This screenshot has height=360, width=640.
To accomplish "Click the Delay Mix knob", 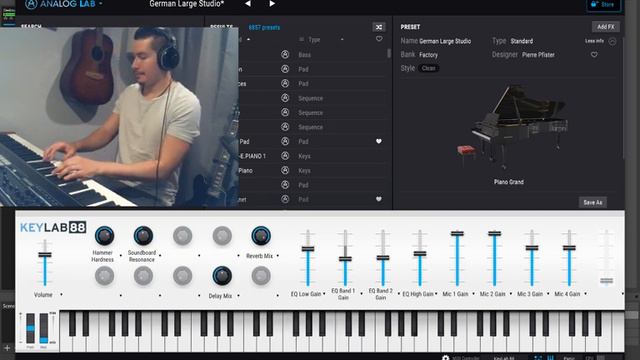I will [222, 276].
